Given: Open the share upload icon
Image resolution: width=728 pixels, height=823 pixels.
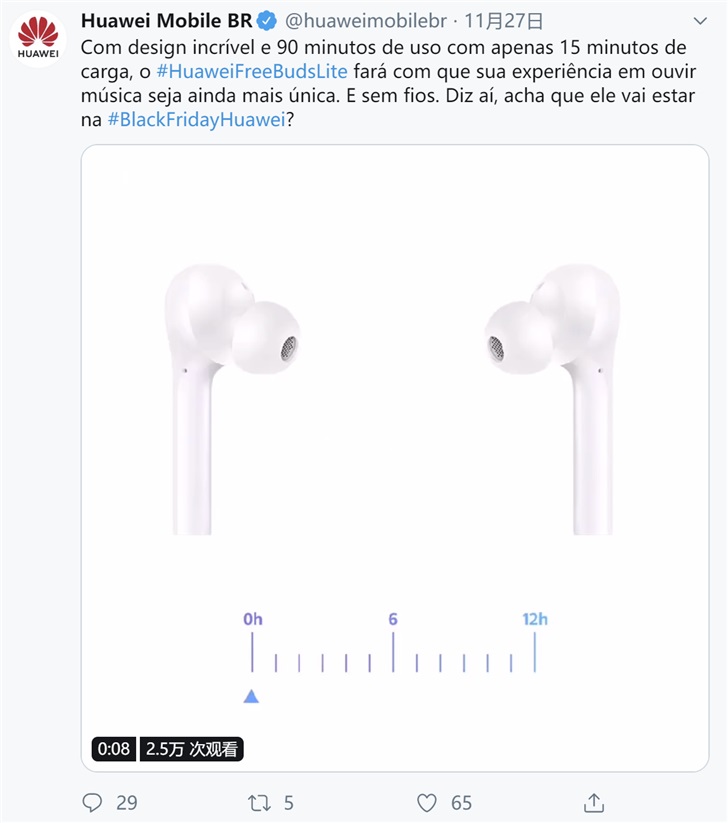Looking at the screenshot, I should tap(594, 802).
